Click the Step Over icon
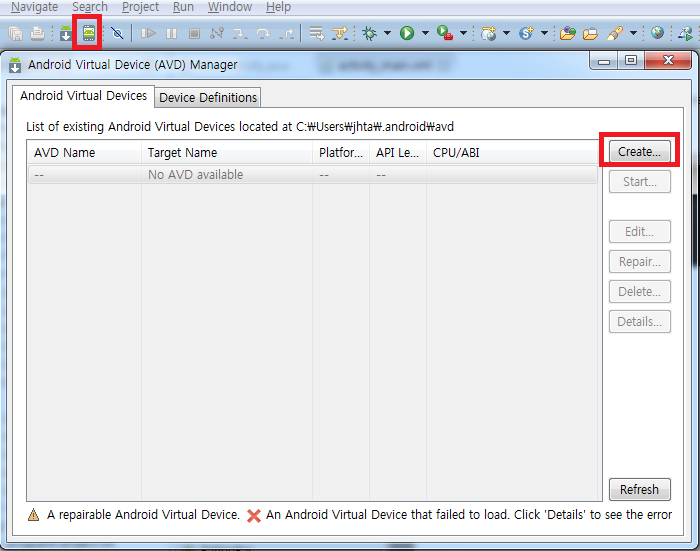The height and width of the screenshot is (551, 700). tap(263, 33)
